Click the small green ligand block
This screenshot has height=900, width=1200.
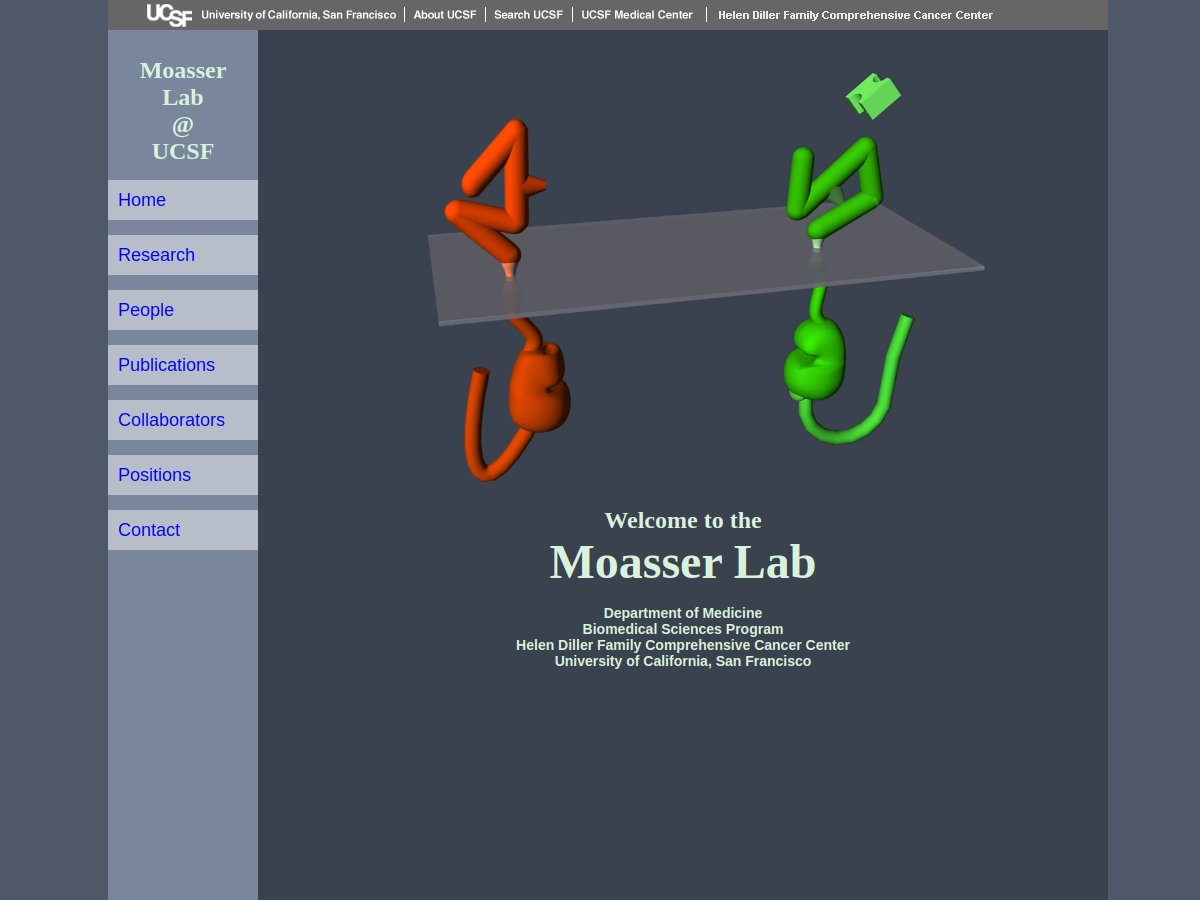click(x=873, y=96)
